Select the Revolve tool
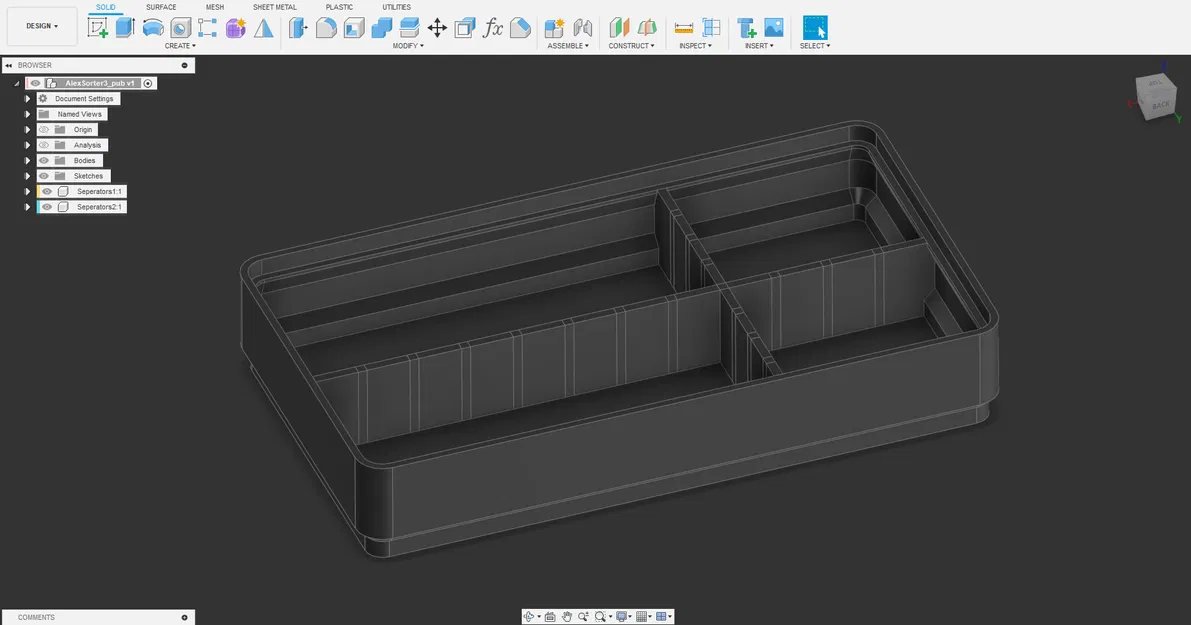This screenshot has width=1191, height=625. [x=152, y=27]
